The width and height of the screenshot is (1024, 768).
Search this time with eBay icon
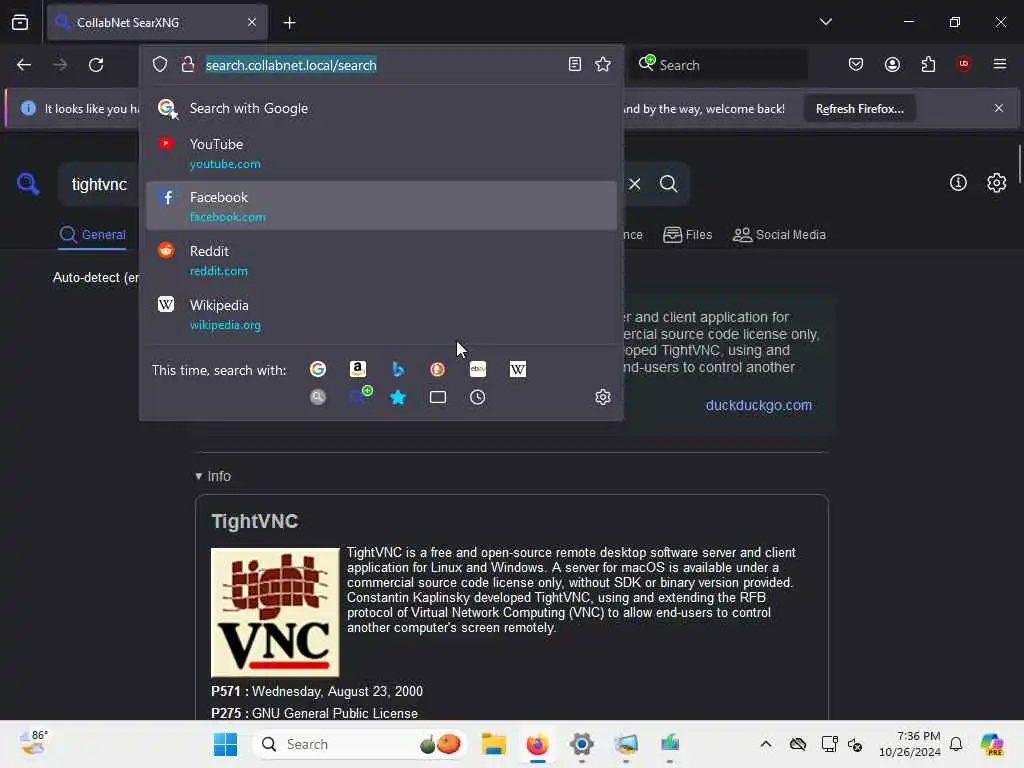click(x=478, y=369)
